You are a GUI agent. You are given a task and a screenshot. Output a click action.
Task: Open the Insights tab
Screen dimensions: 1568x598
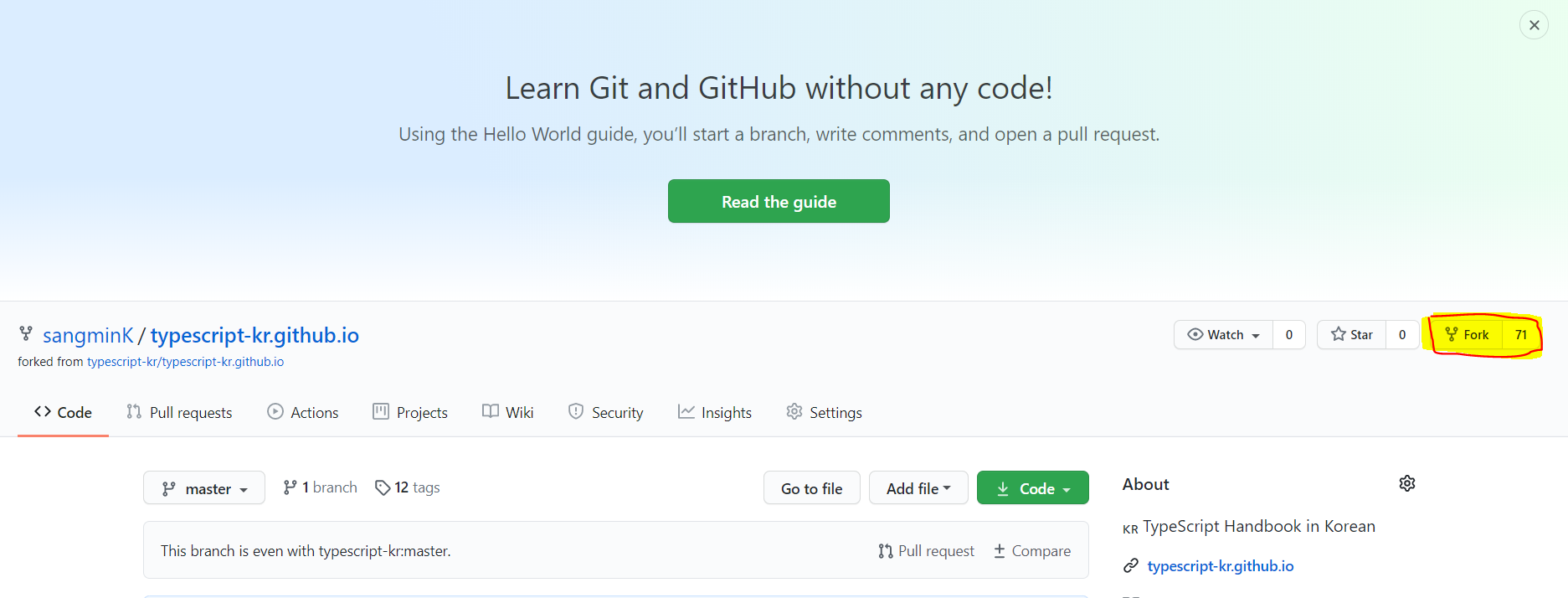tap(714, 412)
